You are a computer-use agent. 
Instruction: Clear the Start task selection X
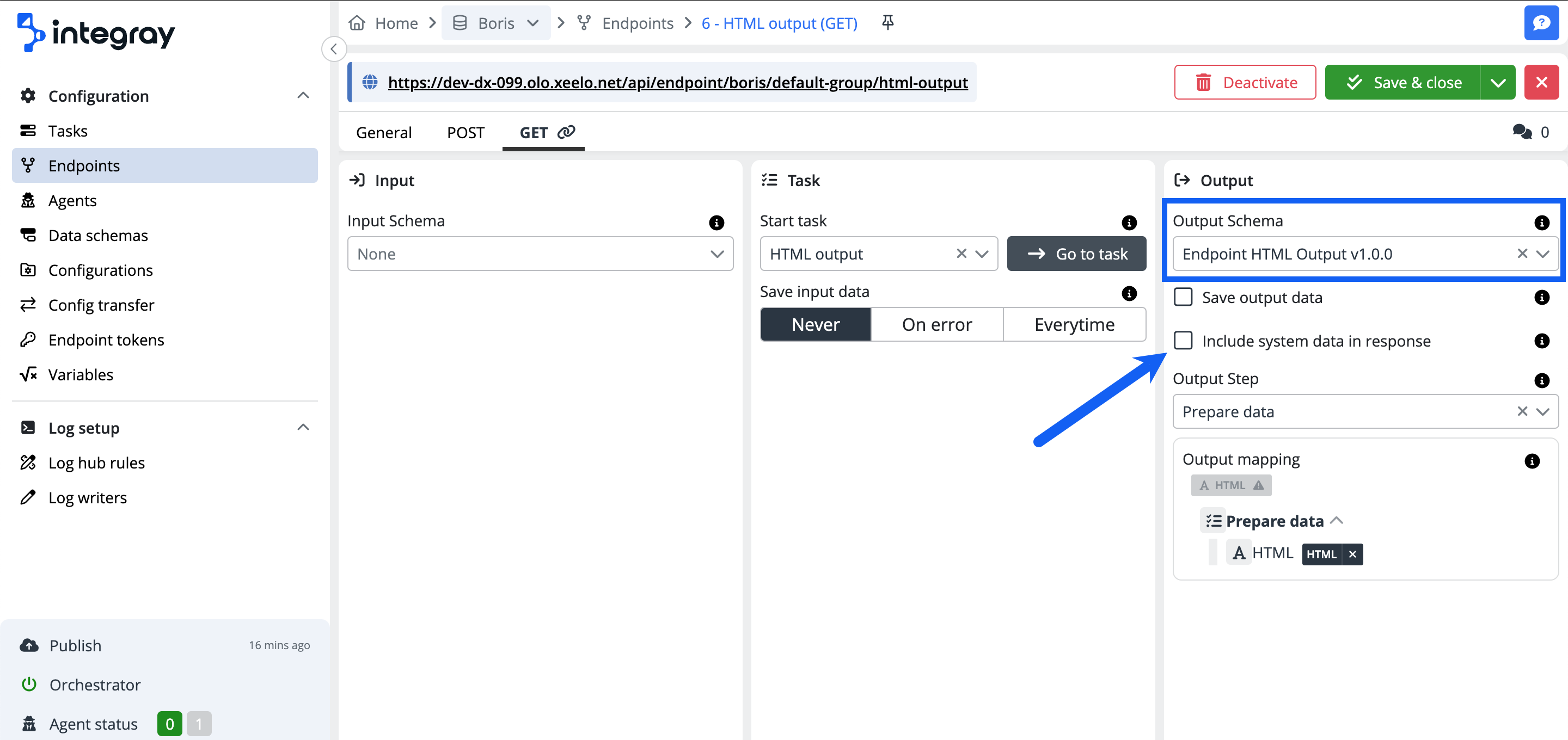coord(961,254)
